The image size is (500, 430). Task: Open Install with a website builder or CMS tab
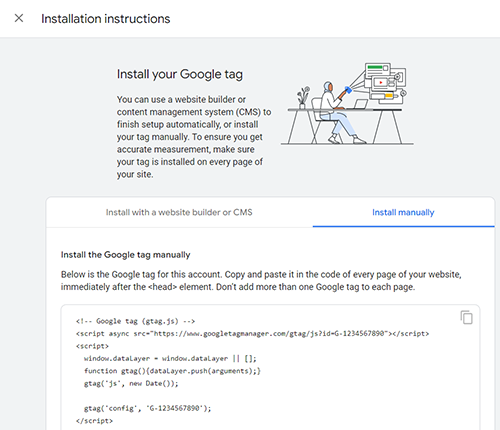pos(179,212)
